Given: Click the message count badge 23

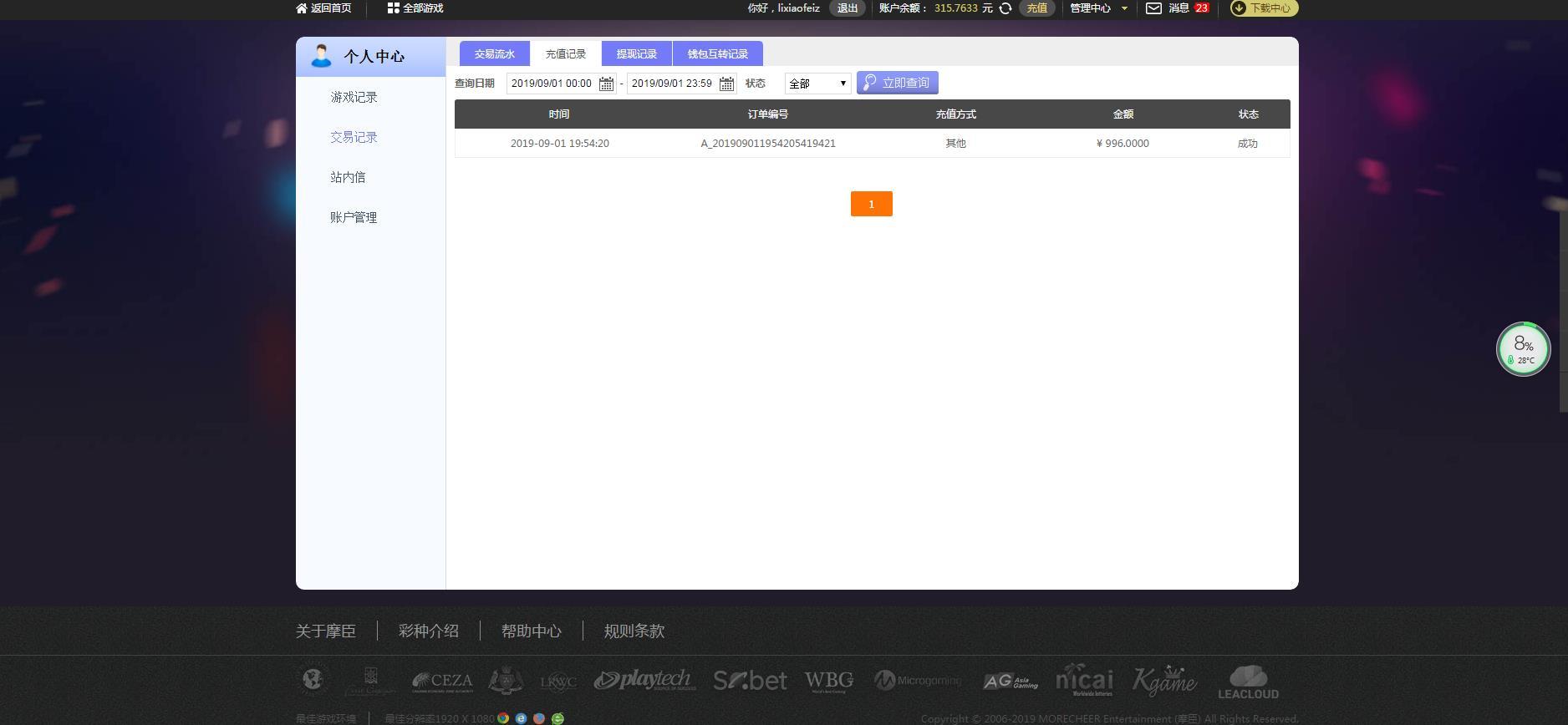Looking at the screenshot, I should click(1202, 8).
